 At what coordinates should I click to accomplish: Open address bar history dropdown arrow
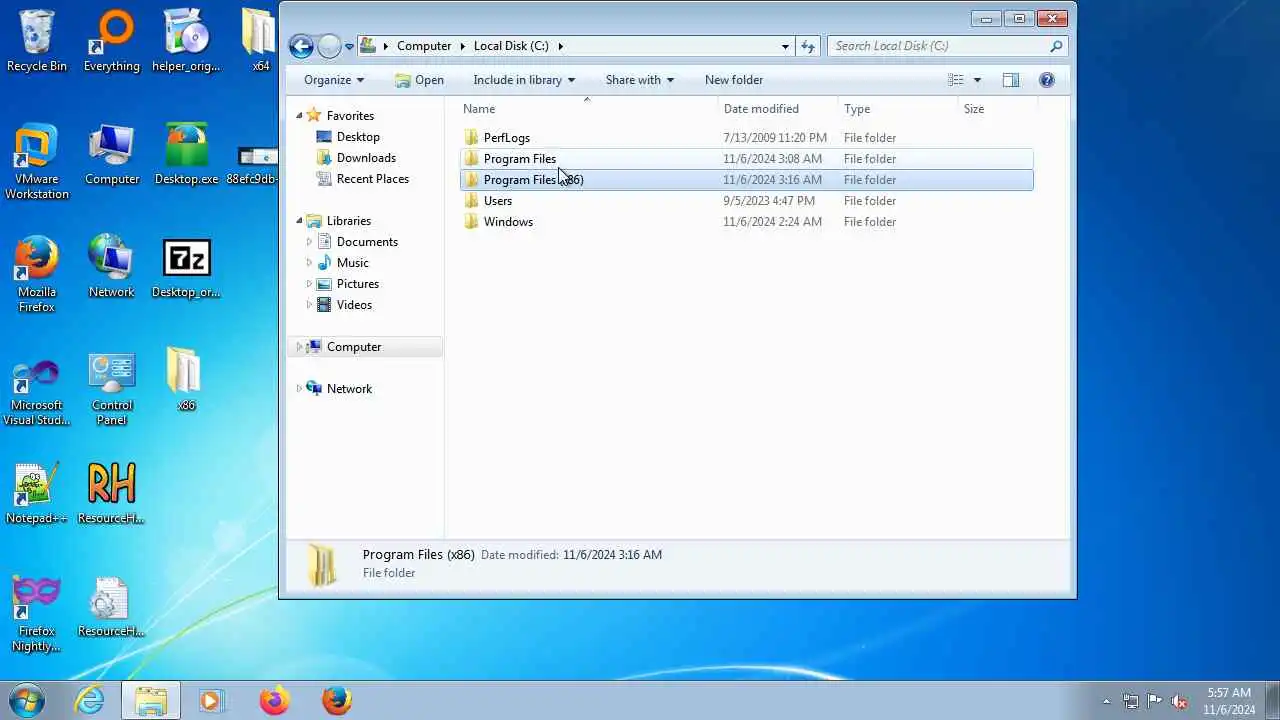tap(785, 46)
